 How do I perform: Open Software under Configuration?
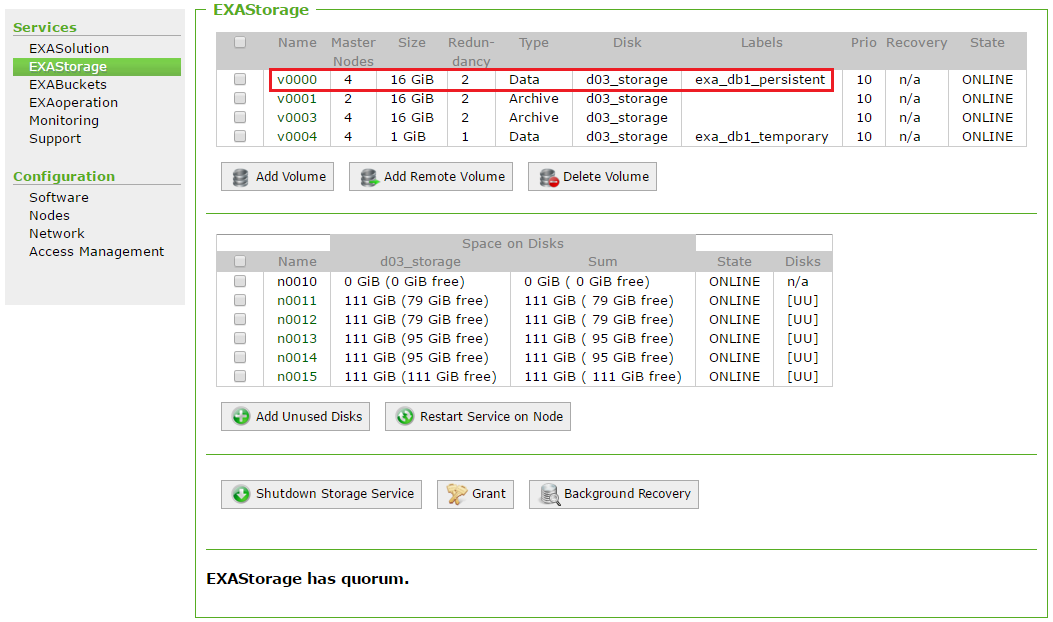coord(58,197)
